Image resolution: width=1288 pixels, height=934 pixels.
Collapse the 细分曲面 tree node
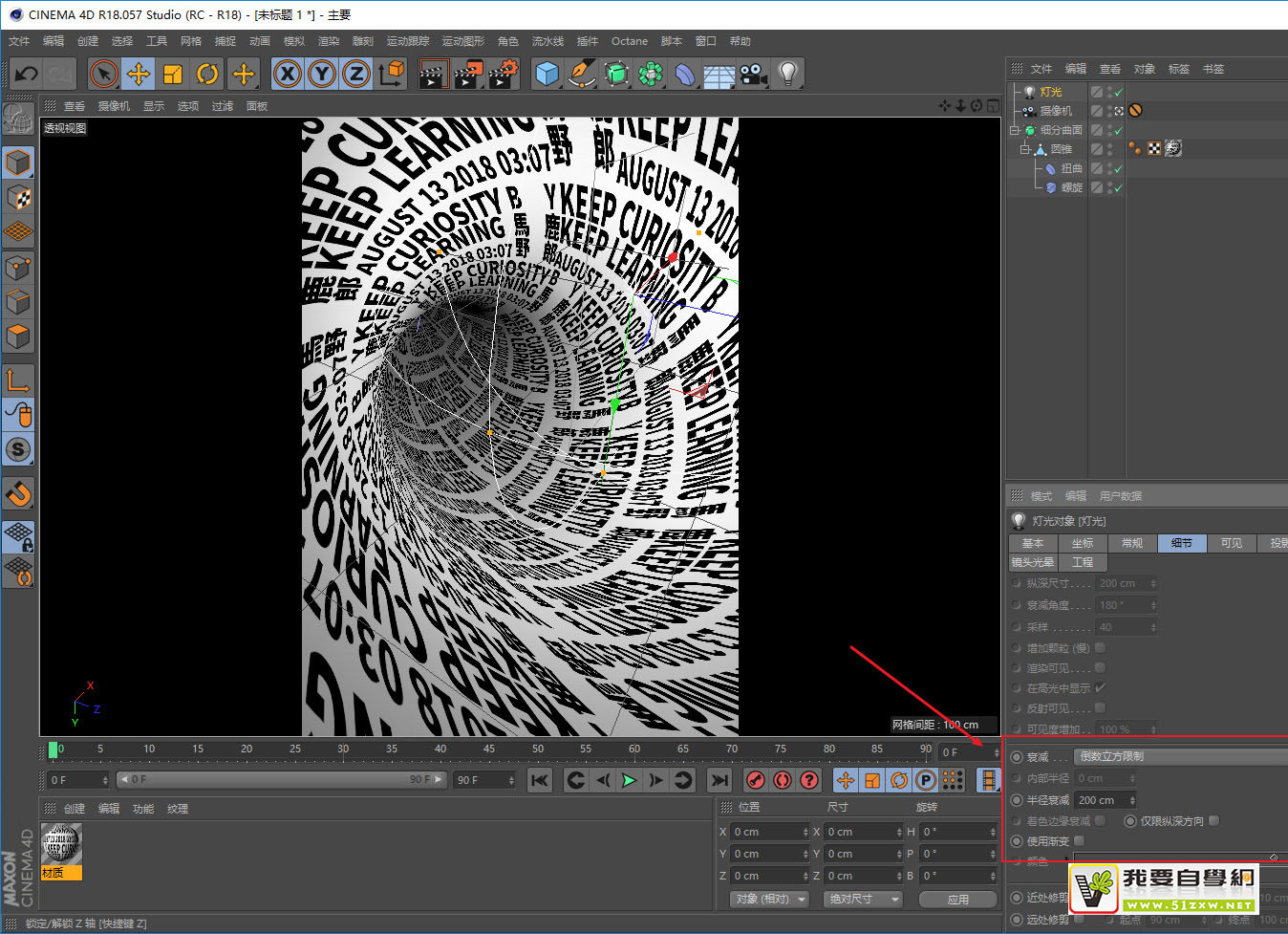1015,130
